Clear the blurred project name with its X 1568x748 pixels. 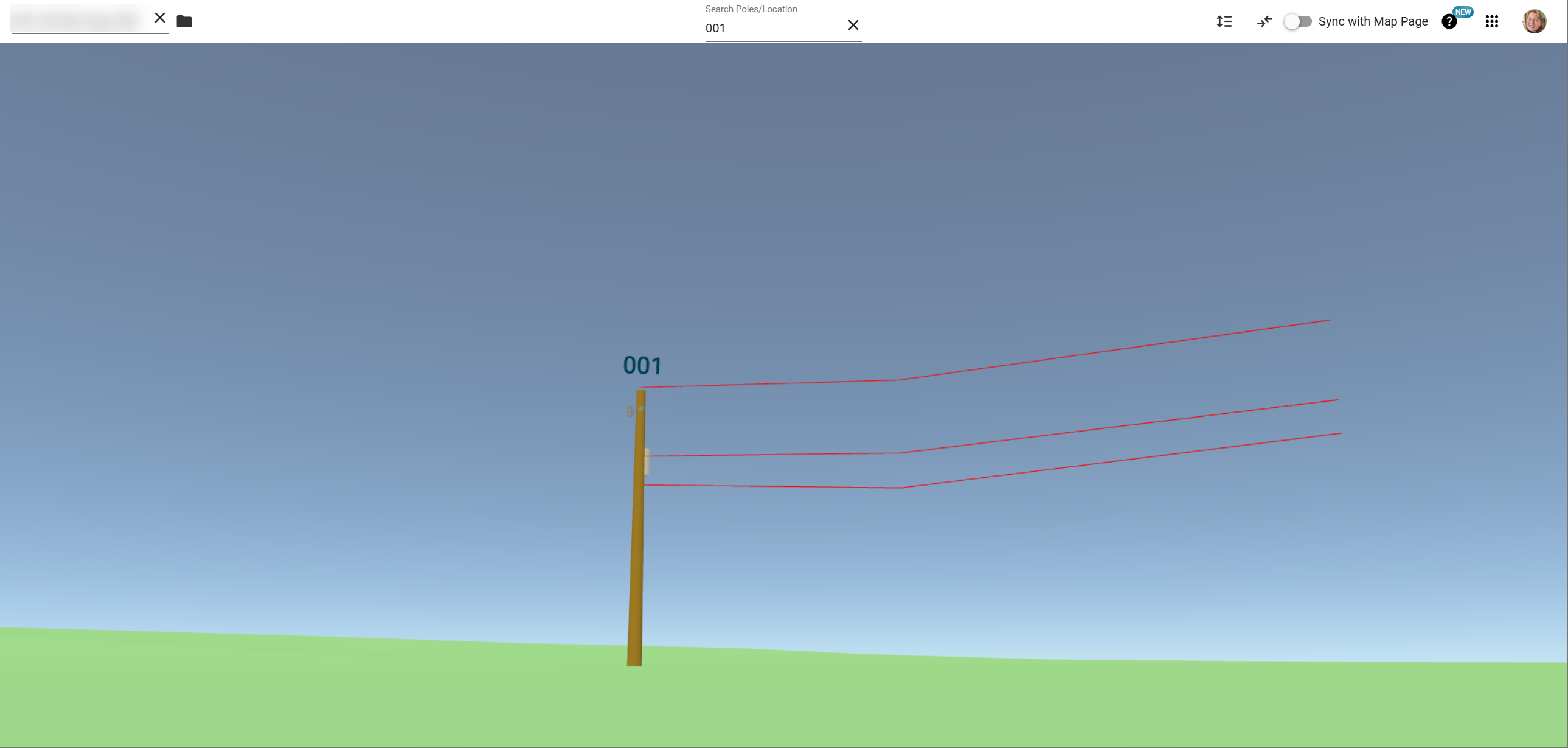[160, 18]
